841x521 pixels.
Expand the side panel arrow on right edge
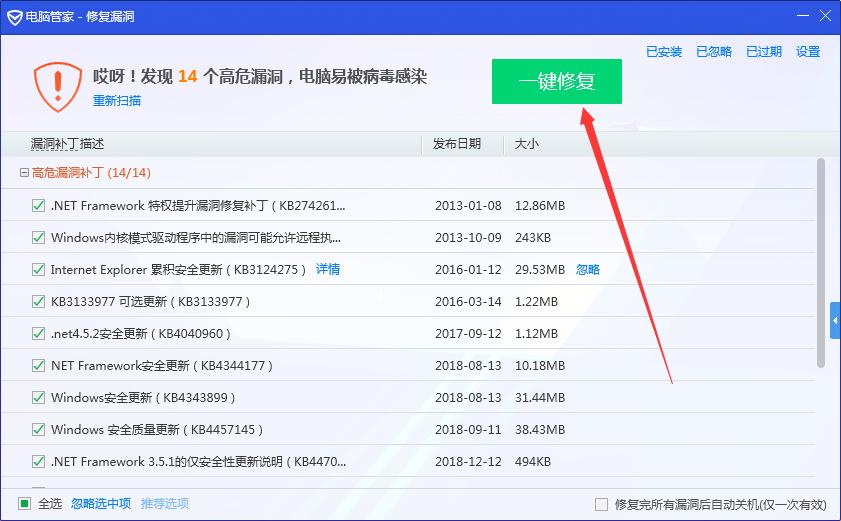tap(835, 320)
